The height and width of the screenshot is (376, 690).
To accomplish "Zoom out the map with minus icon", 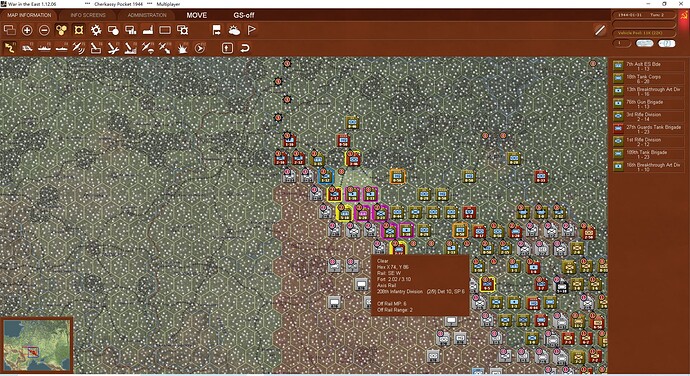I will [x=44, y=30].
